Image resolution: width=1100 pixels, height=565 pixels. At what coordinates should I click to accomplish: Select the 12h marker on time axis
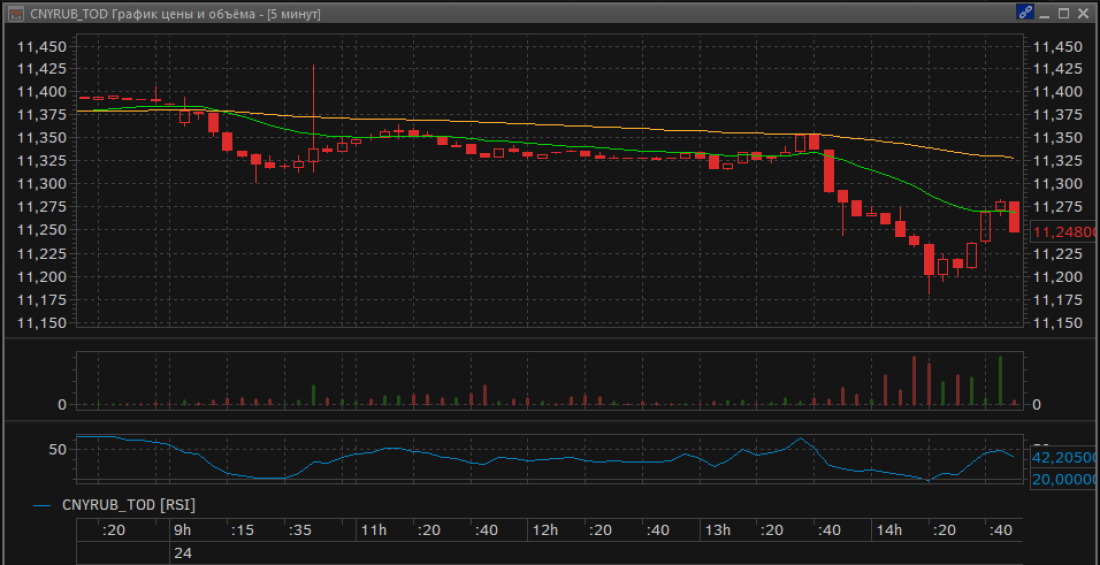(544, 530)
